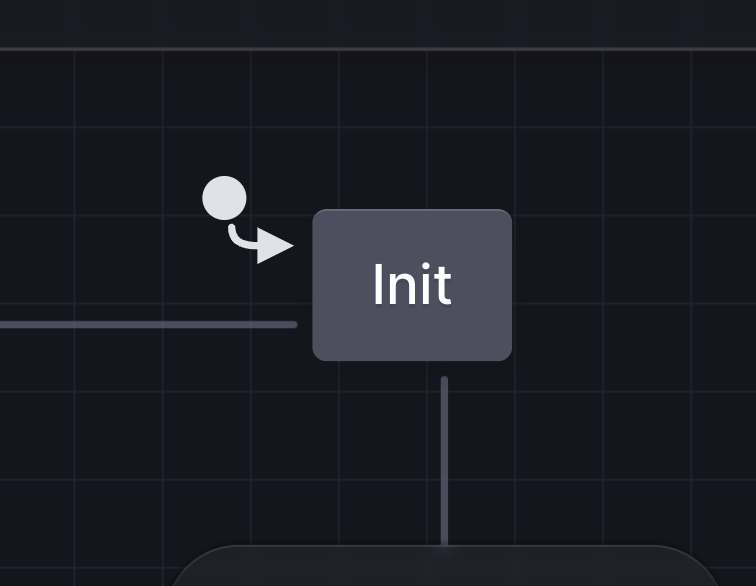Select the horizontal transition line left of Init
Screen dimensions: 756x586
(x=150, y=324)
